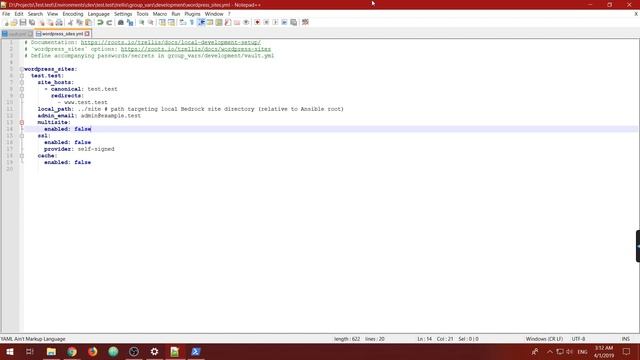Screen dimensions: 640x360
Task: Click the Stop macro recording icon
Action: pyautogui.click(x=266, y=22)
